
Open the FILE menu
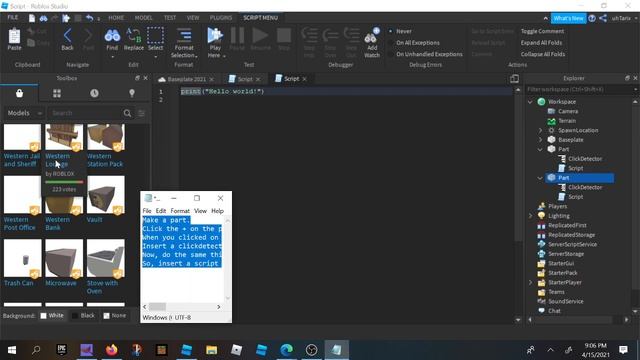(13, 18)
